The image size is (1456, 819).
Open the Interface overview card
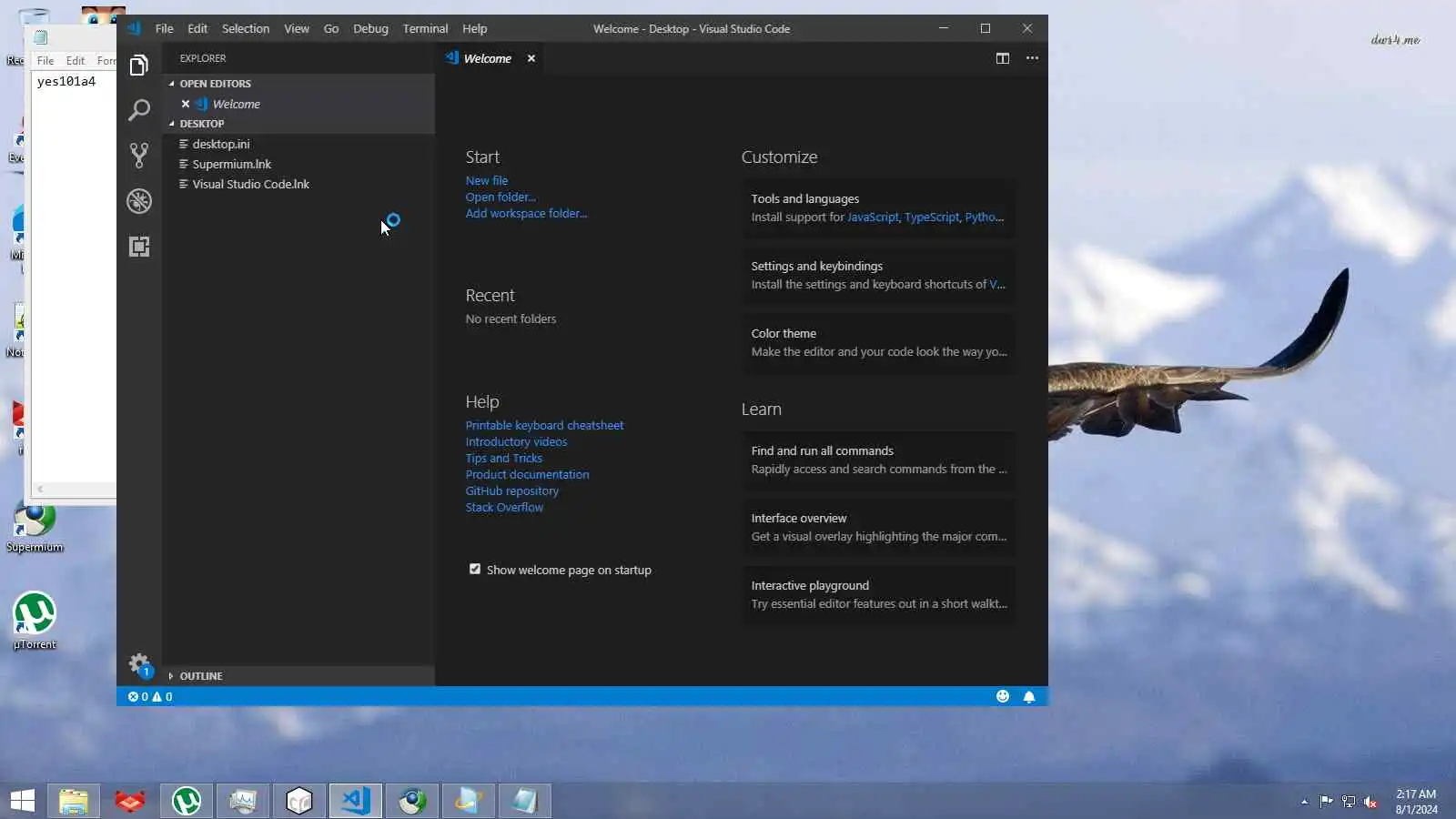[x=879, y=528]
